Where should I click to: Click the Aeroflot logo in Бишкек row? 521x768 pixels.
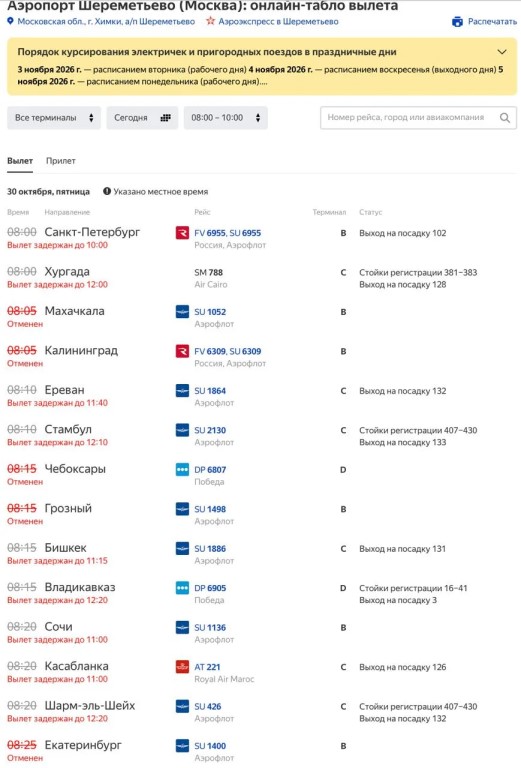pos(182,548)
